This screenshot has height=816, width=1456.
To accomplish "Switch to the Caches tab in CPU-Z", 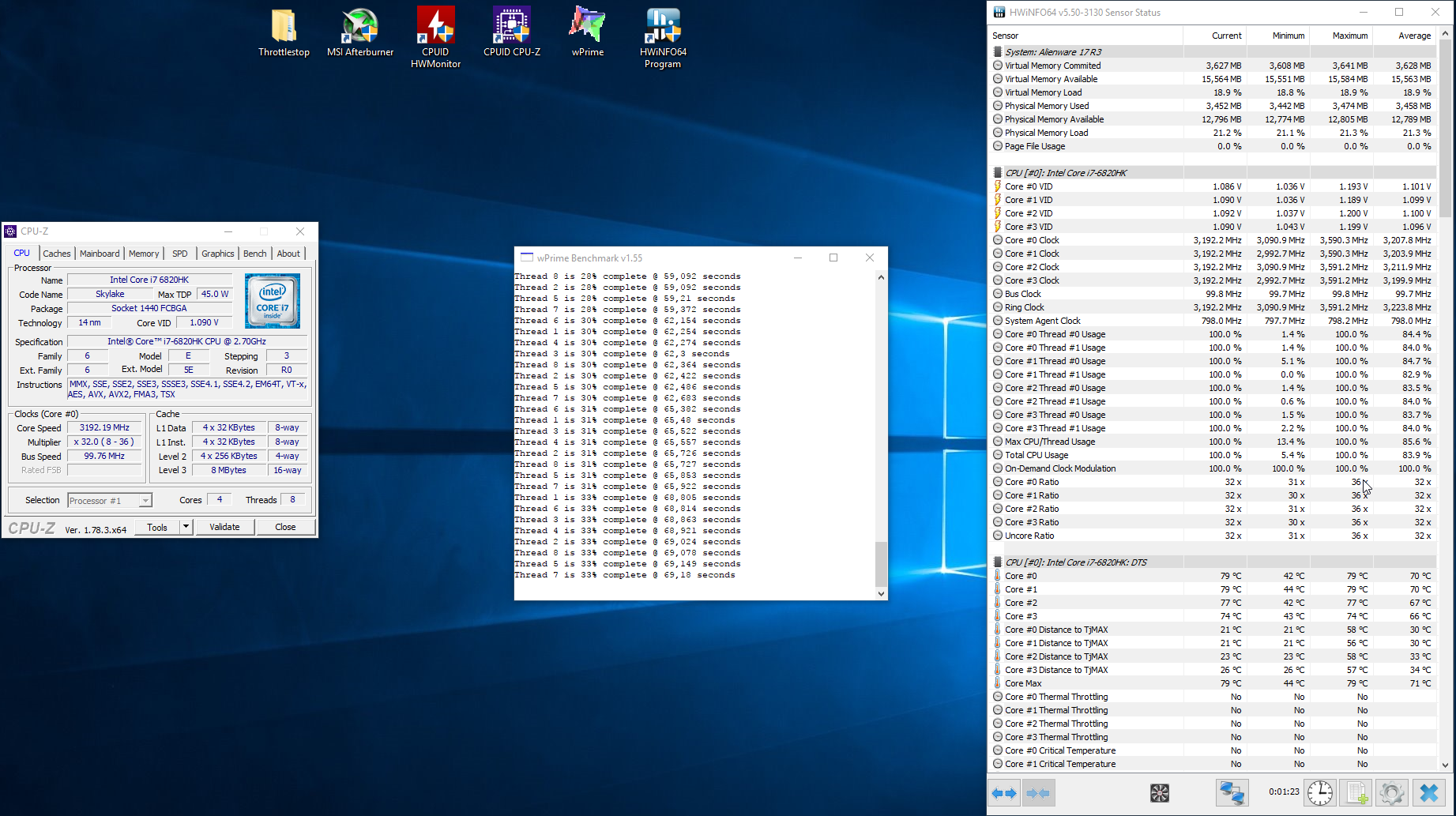I will point(57,254).
